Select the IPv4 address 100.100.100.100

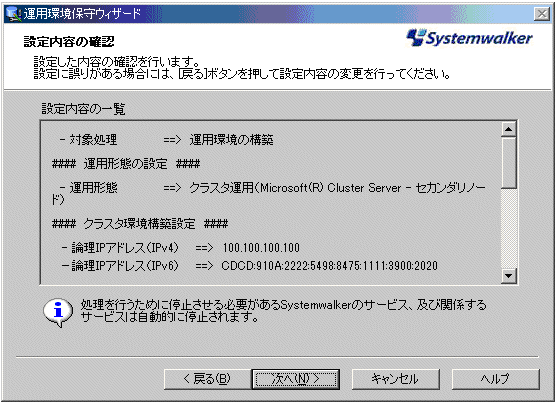pos(261,248)
